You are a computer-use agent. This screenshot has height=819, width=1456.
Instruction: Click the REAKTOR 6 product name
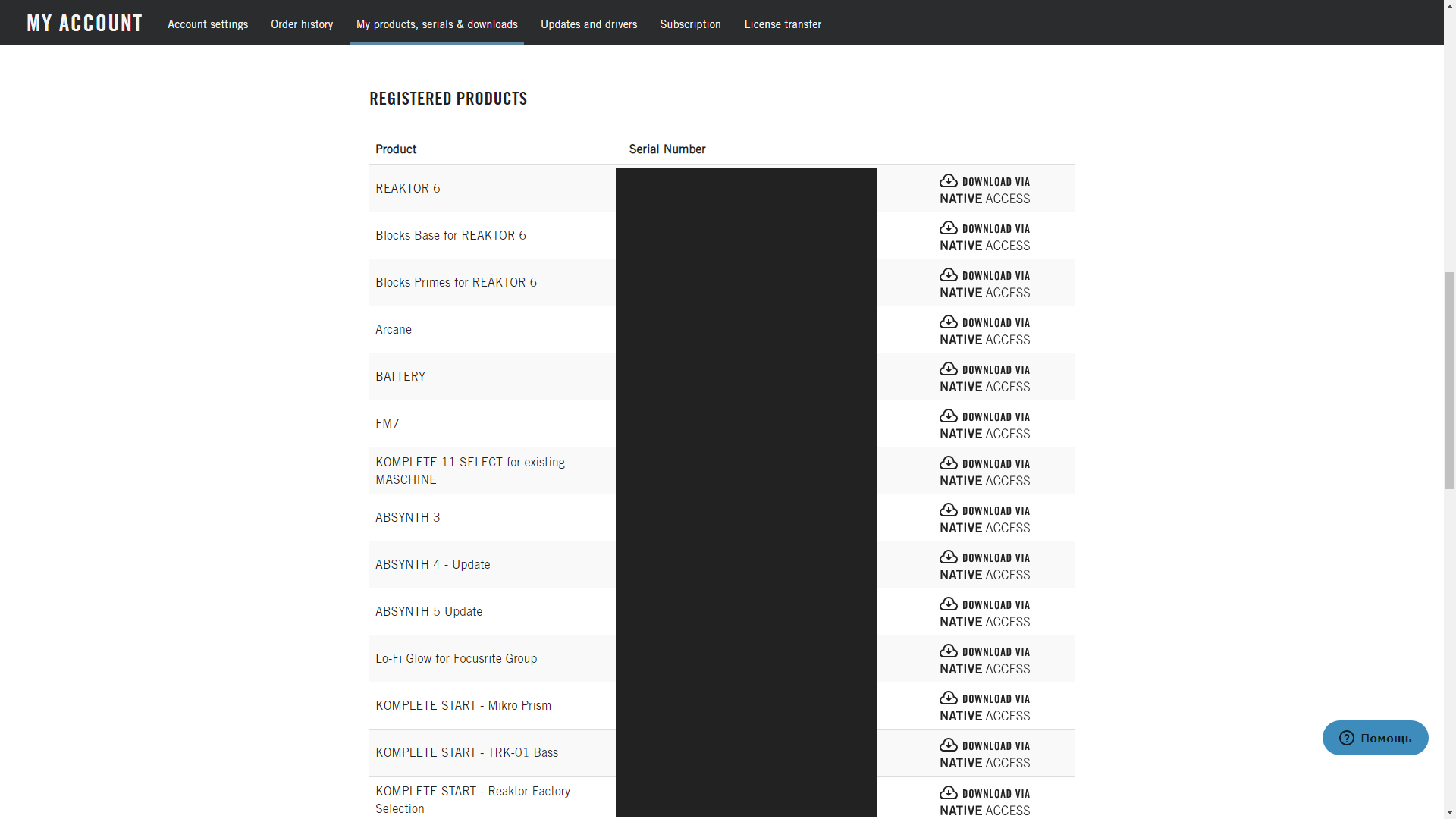pyautogui.click(x=408, y=188)
